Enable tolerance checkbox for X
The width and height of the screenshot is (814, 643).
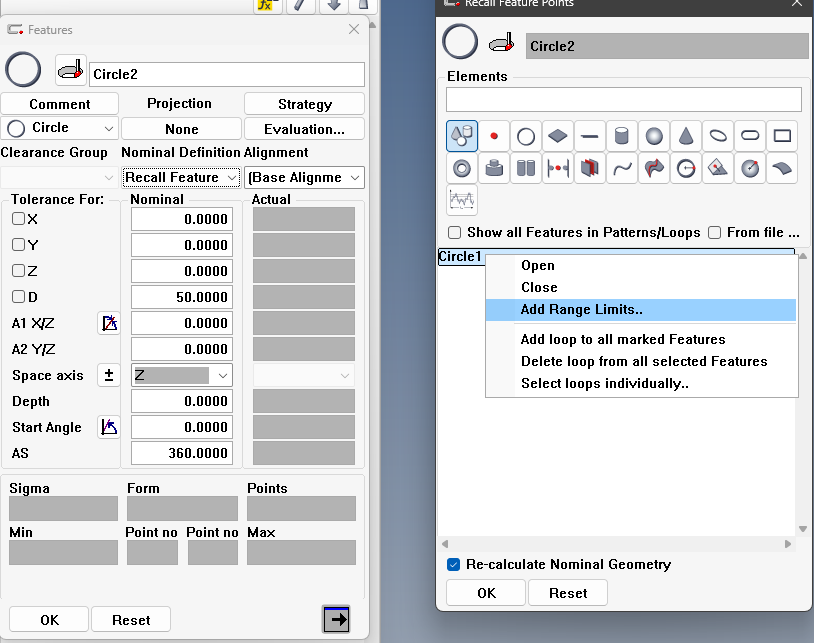(18, 219)
